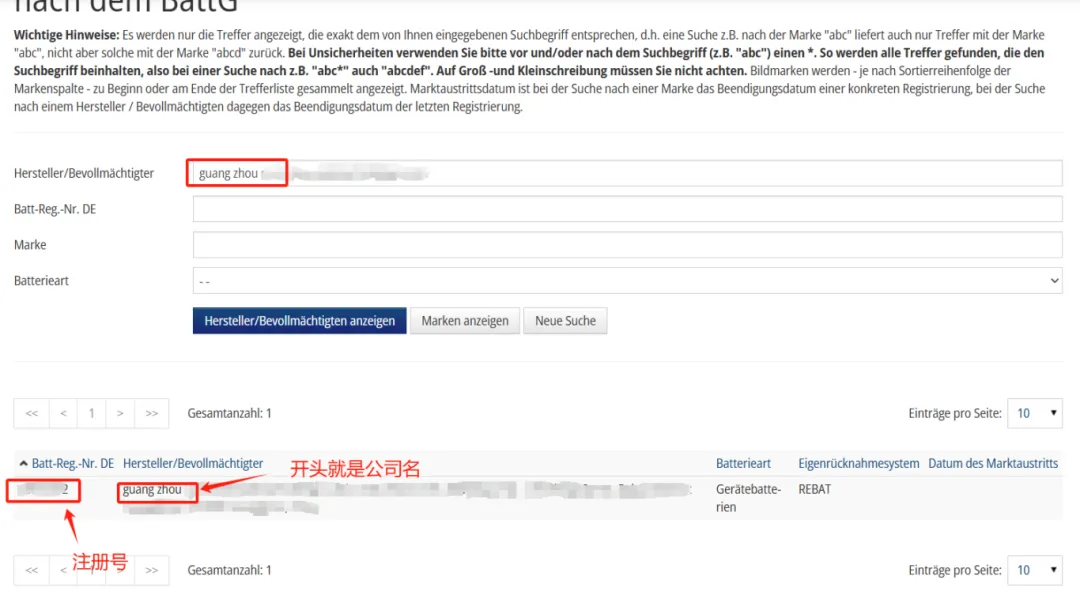The height and width of the screenshot is (599, 1080).
Task: Click the 'REBAT' cell in result row
Action: click(x=815, y=490)
